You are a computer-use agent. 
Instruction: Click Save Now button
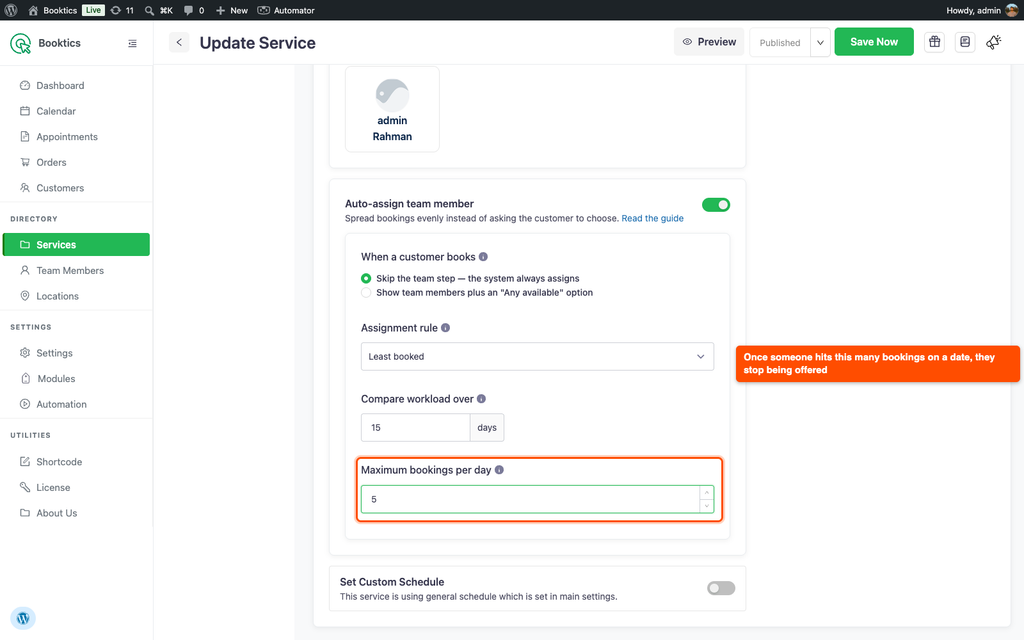click(x=874, y=42)
